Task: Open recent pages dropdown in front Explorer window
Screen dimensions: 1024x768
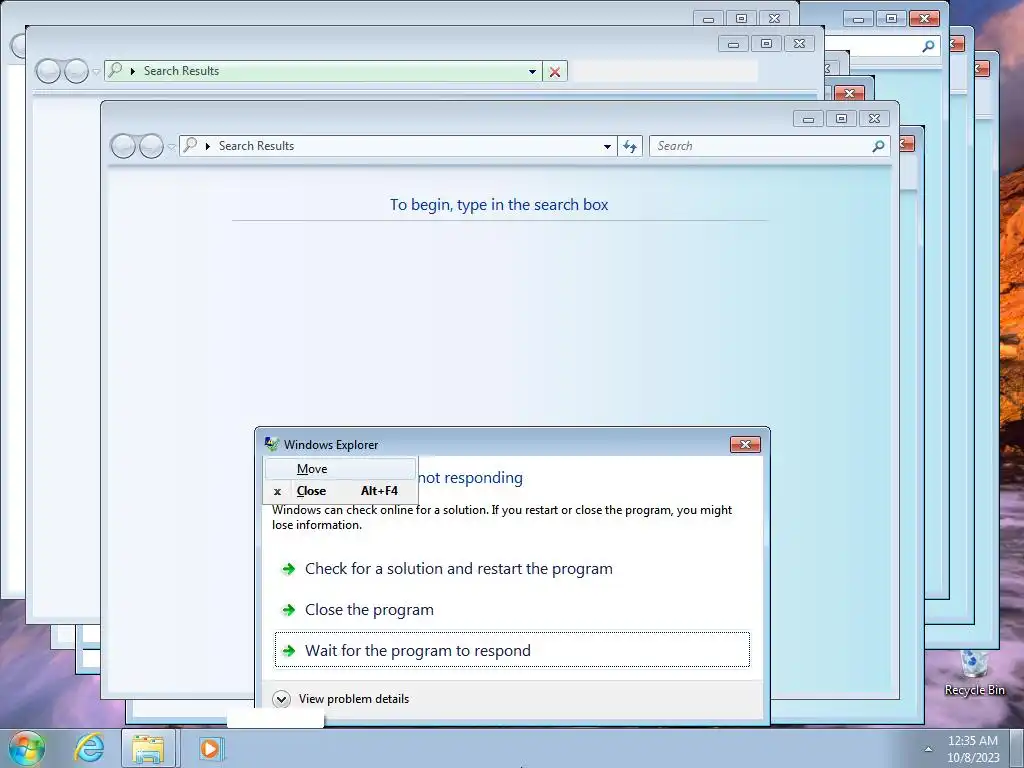Action: [171, 147]
